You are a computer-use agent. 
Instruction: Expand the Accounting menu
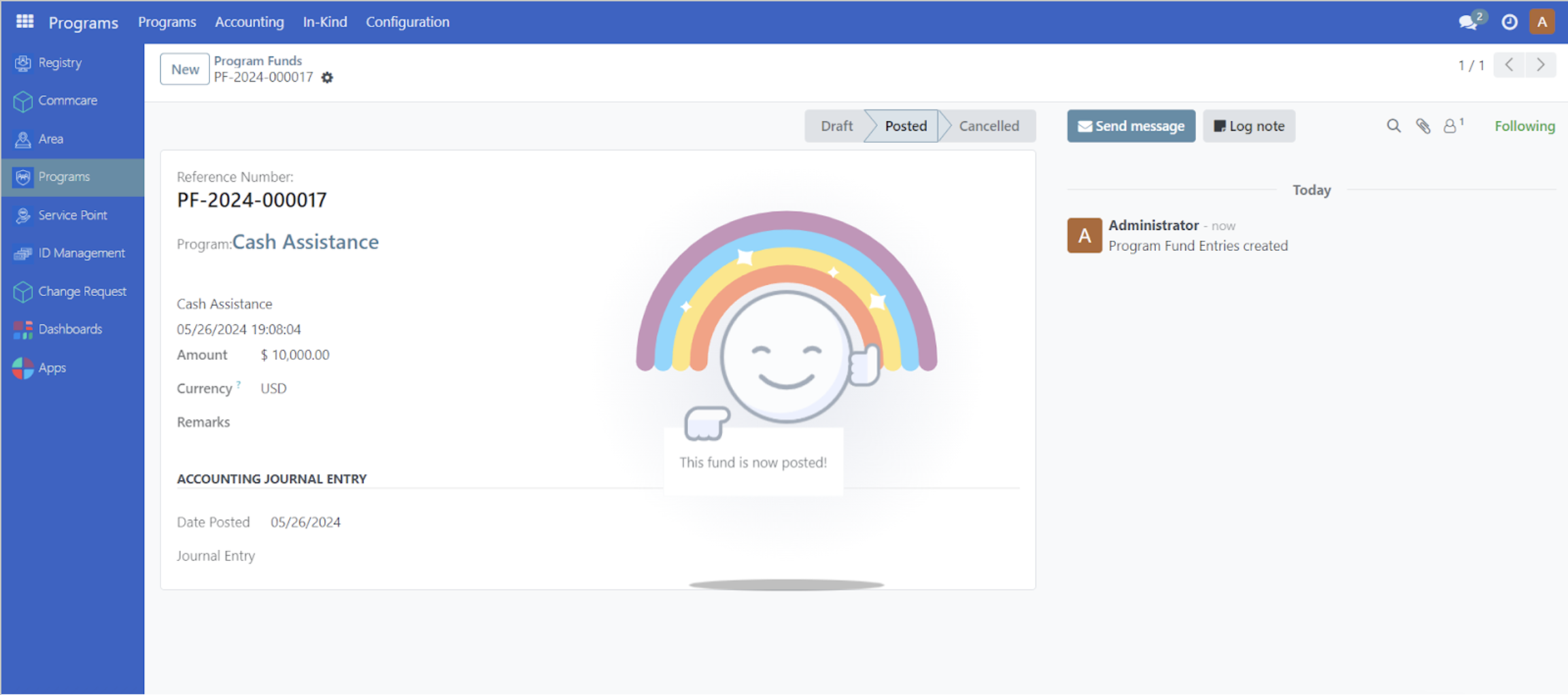(x=249, y=22)
